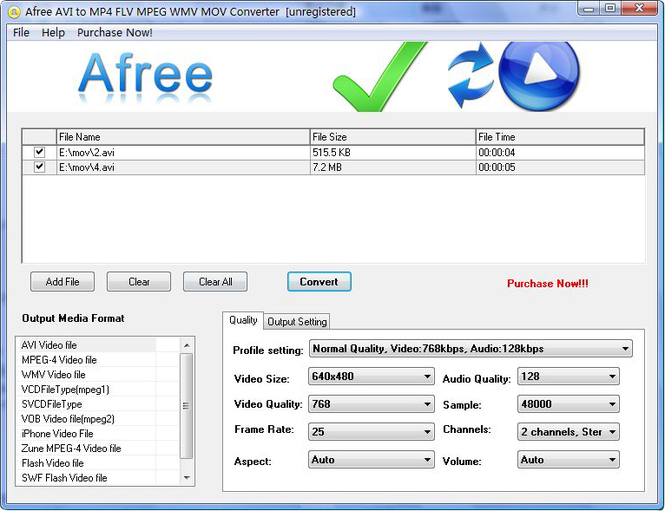Switch to the Output Setting tab
The image size is (665, 511).
click(297, 322)
